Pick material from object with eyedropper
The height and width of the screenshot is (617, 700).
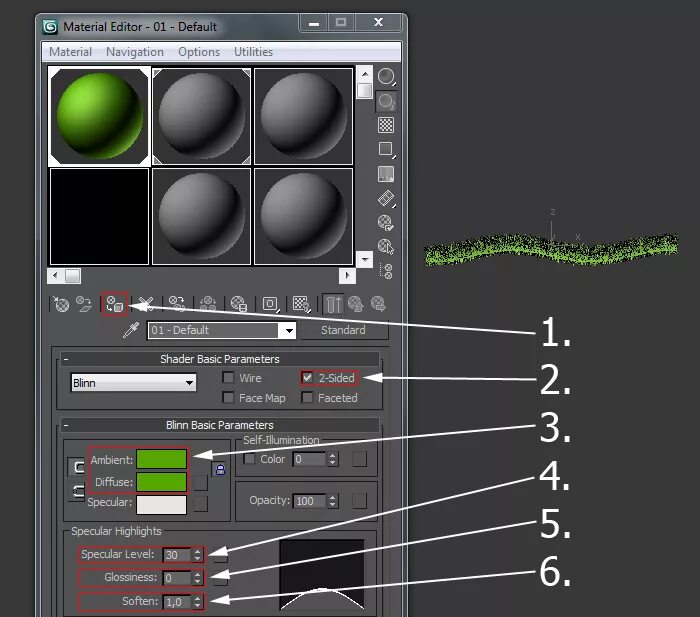(x=131, y=330)
